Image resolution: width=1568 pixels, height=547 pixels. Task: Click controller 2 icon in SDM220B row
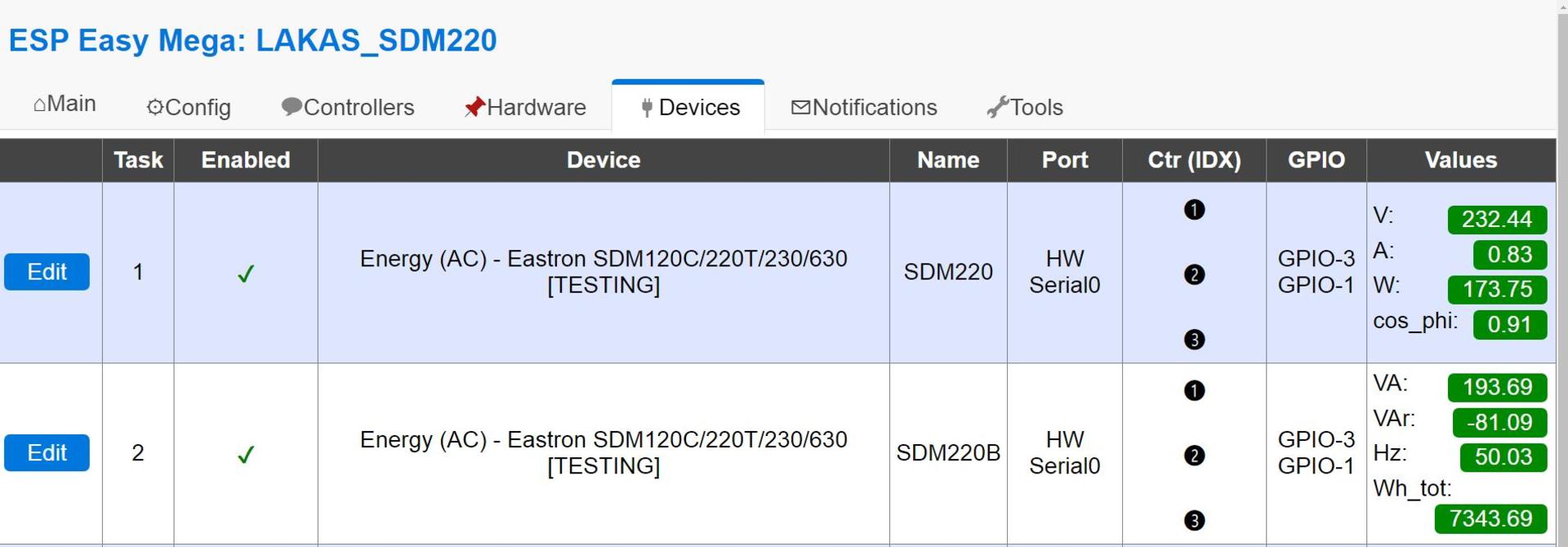(1194, 456)
